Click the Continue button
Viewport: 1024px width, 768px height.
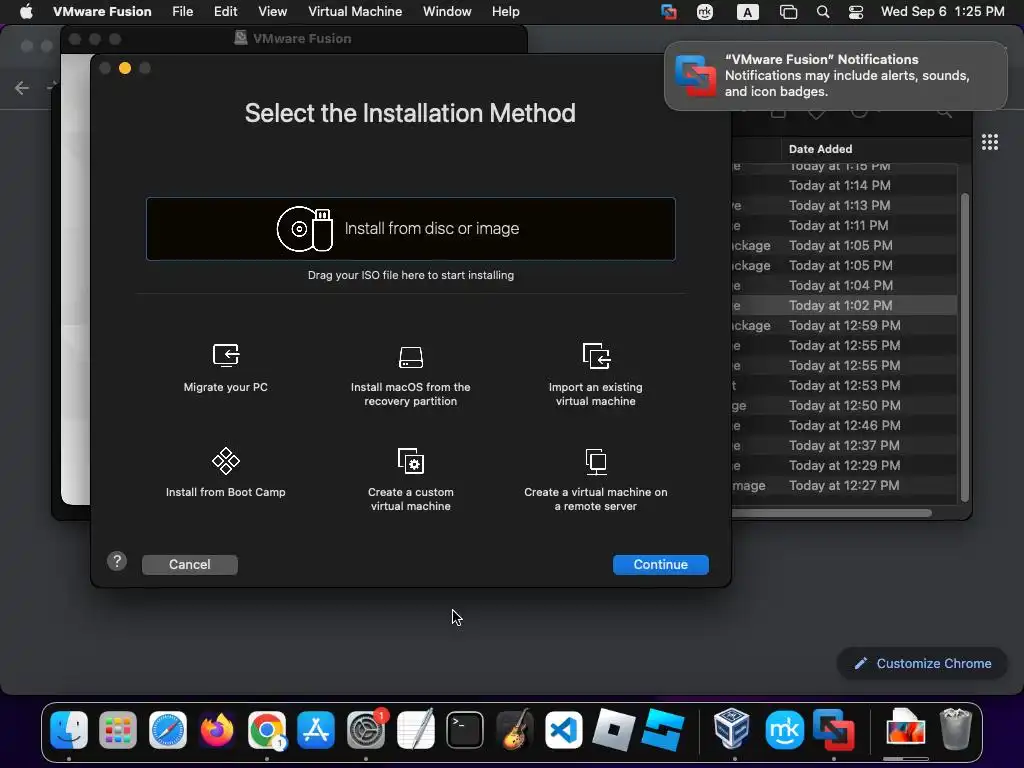tap(660, 564)
